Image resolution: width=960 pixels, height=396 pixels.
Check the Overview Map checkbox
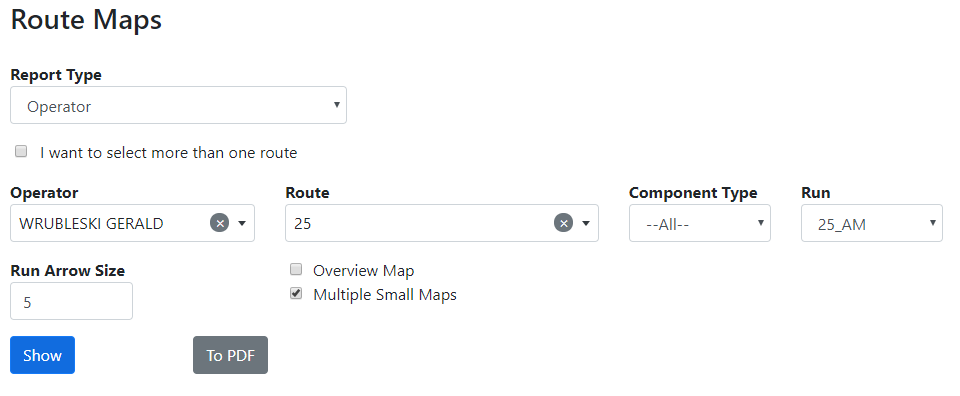[296, 269]
